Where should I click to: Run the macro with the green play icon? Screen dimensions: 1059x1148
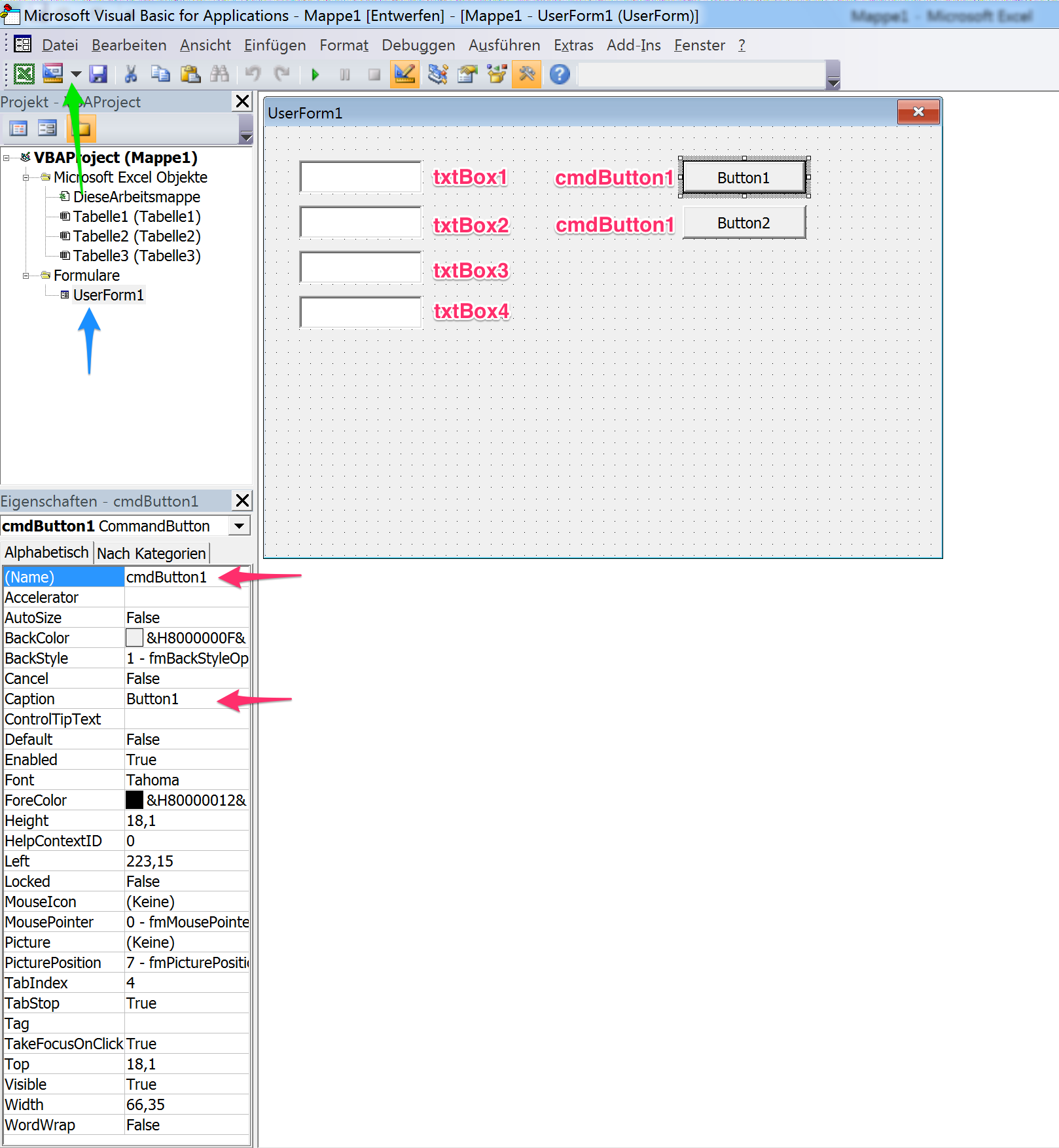[x=315, y=75]
